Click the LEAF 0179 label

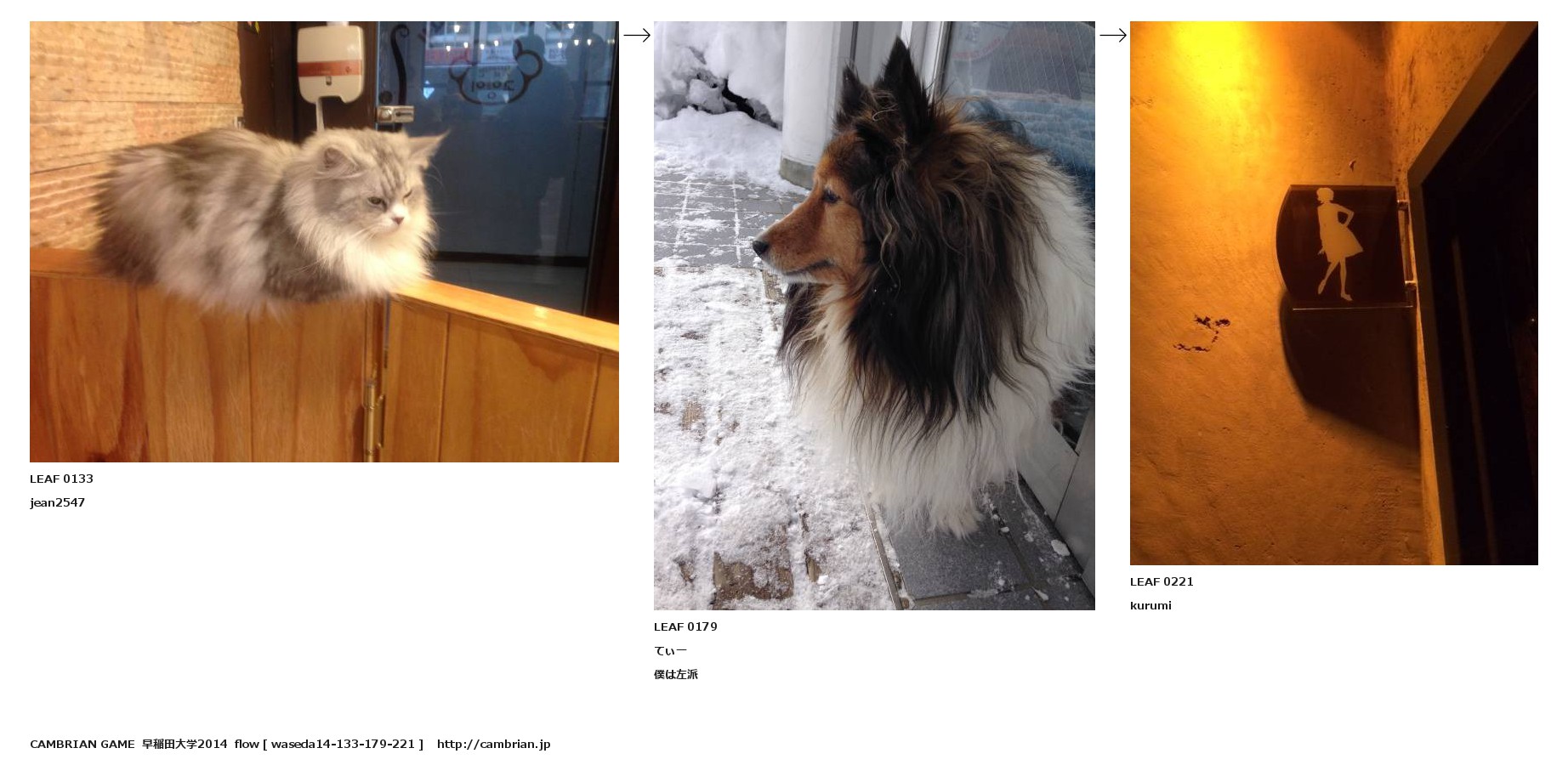(x=685, y=626)
